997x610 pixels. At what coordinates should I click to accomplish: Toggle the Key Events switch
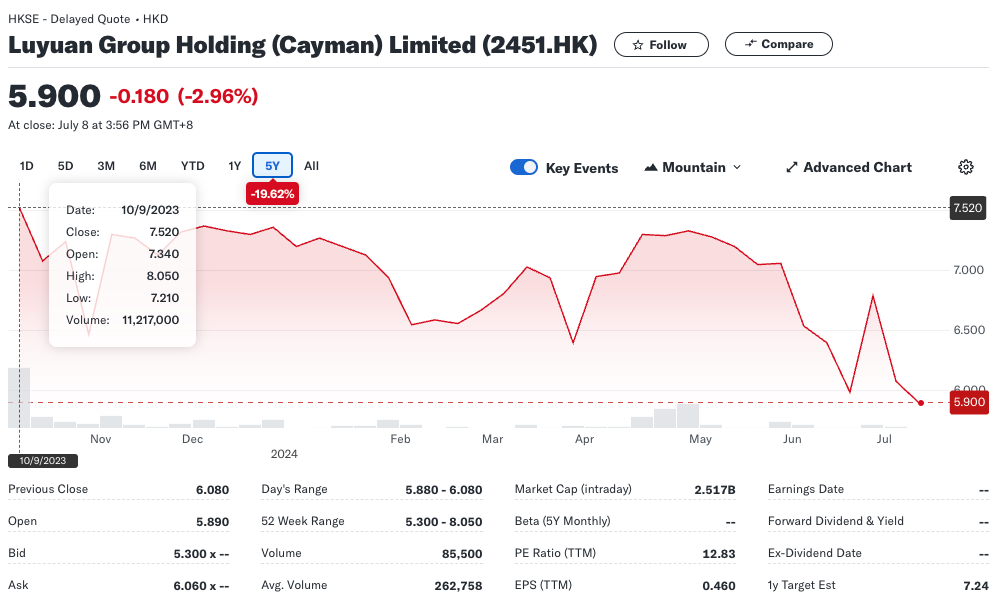click(x=524, y=167)
